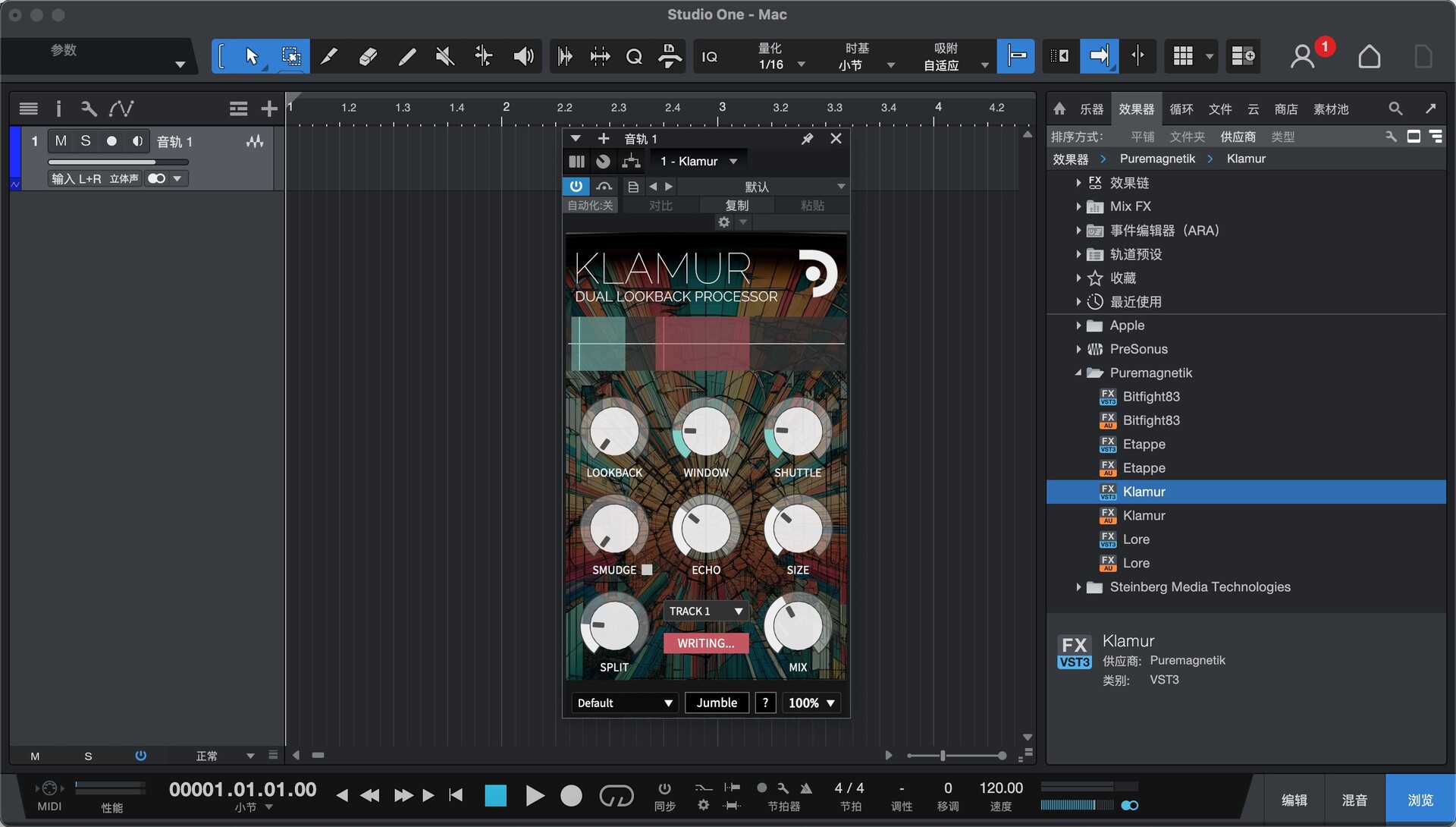Arm record on track 1
Screen dimensions: 1456x827
(x=111, y=141)
